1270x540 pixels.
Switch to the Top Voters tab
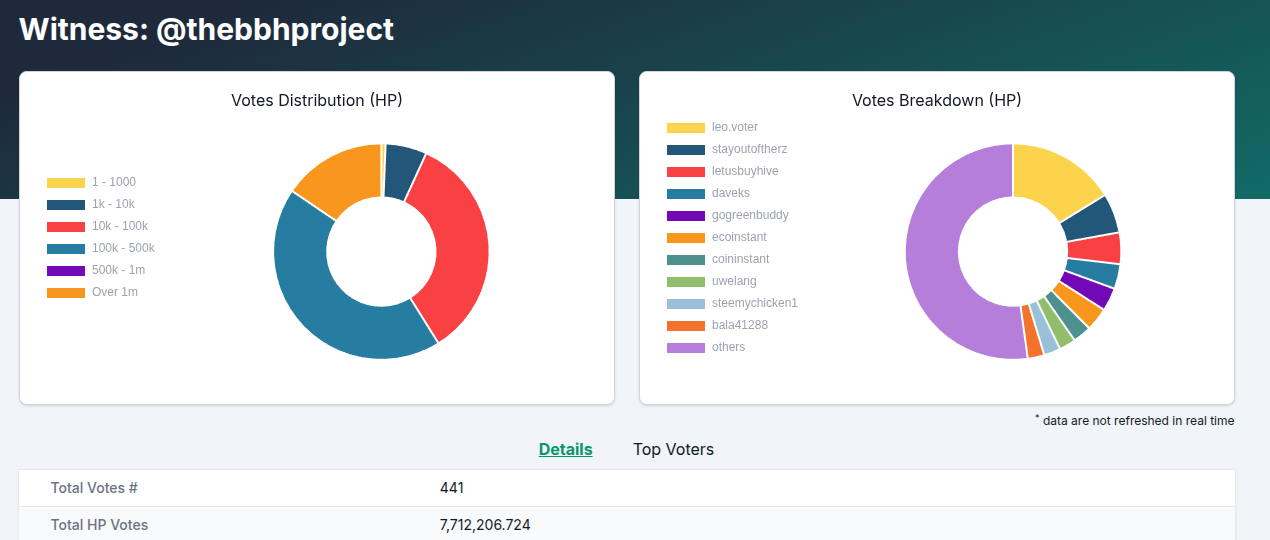coord(673,449)
